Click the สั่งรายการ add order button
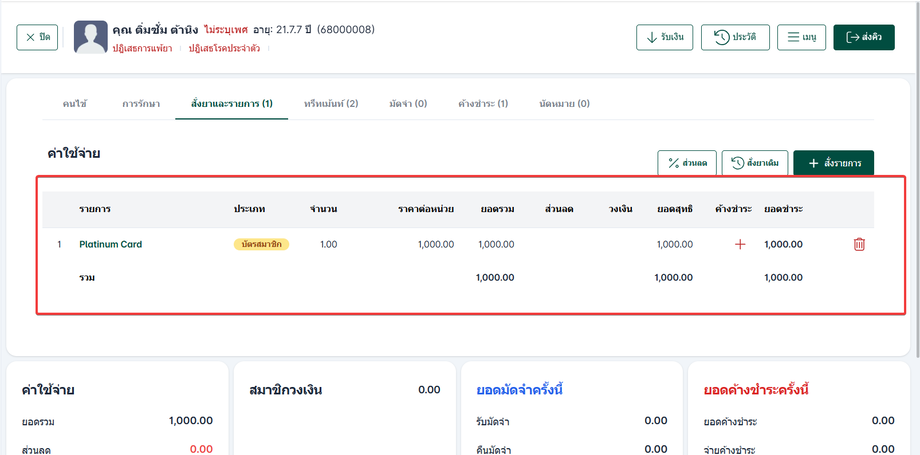Screen dimensions: 920x455 click(834, 163)
